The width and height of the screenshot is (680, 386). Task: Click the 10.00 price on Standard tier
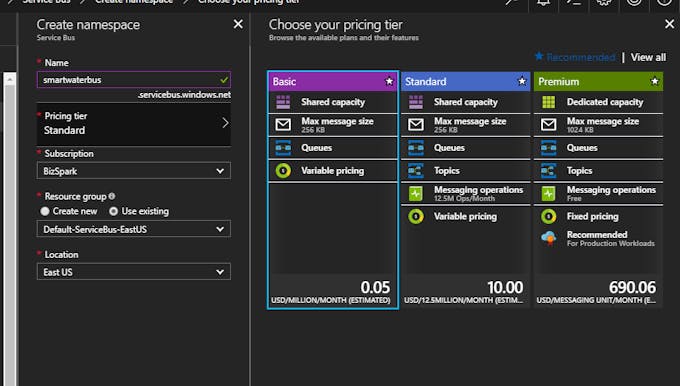click(x=505, y=288)
